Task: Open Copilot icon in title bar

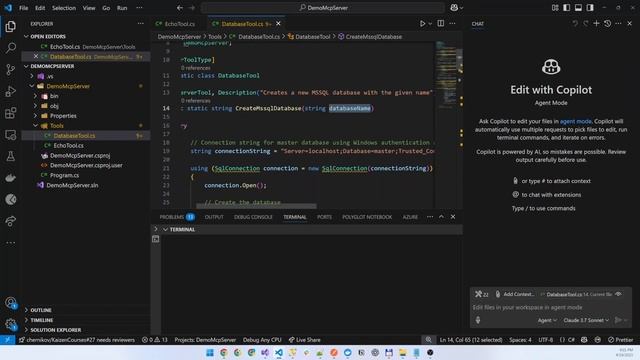Action: 454,8
